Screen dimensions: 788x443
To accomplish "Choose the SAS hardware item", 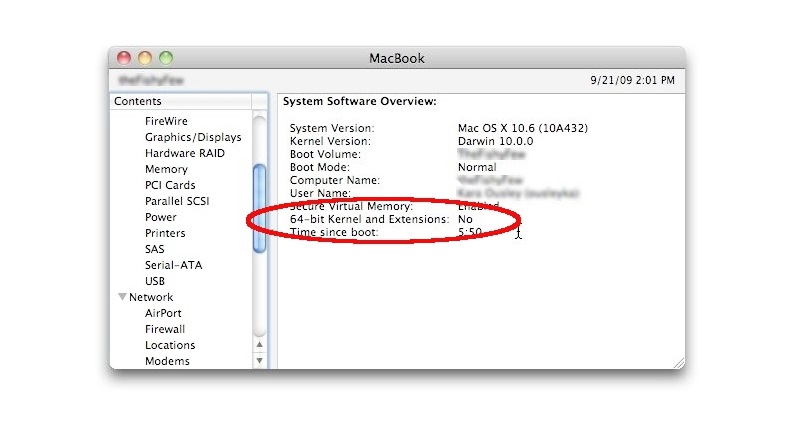I will point(155,249).
